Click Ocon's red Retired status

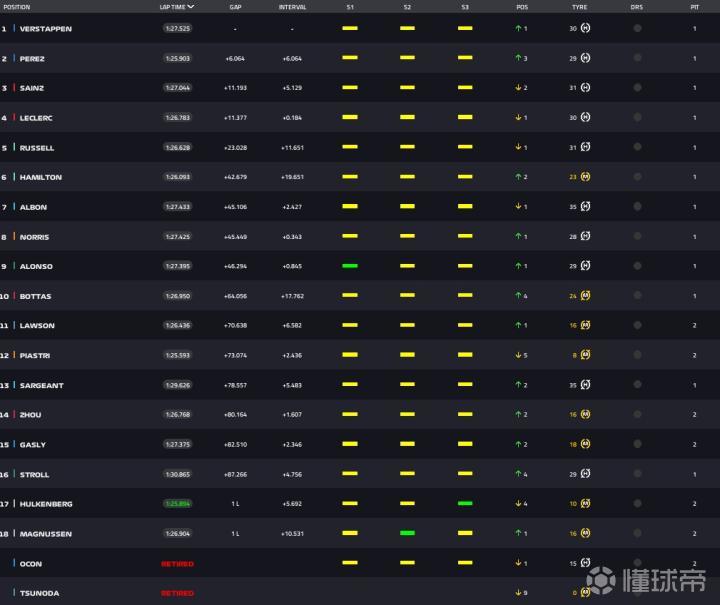coord(177,564)
